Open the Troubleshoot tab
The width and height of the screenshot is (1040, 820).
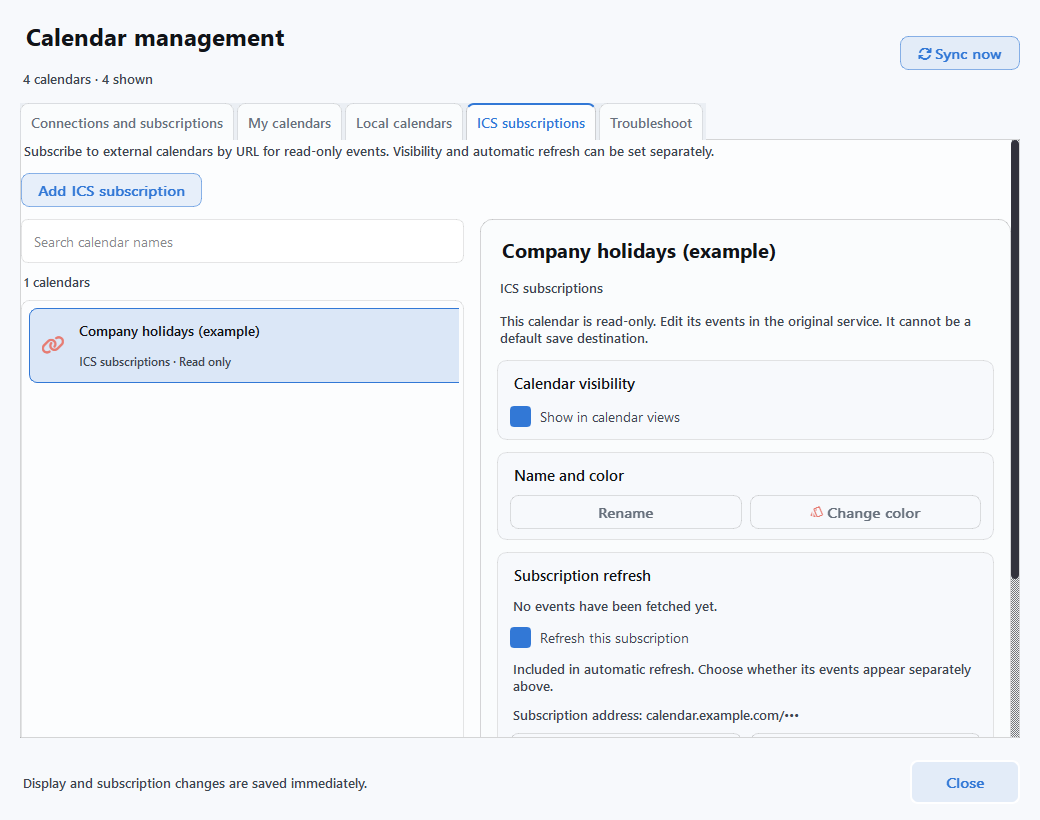tap(651, 123)
